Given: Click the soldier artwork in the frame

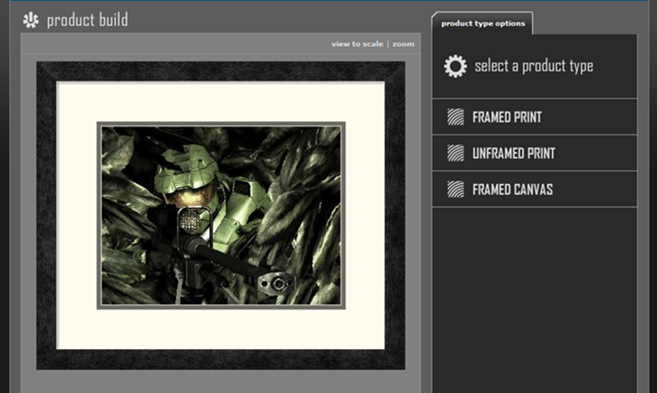Looking at the screenshot, I should tap(221, 215).
